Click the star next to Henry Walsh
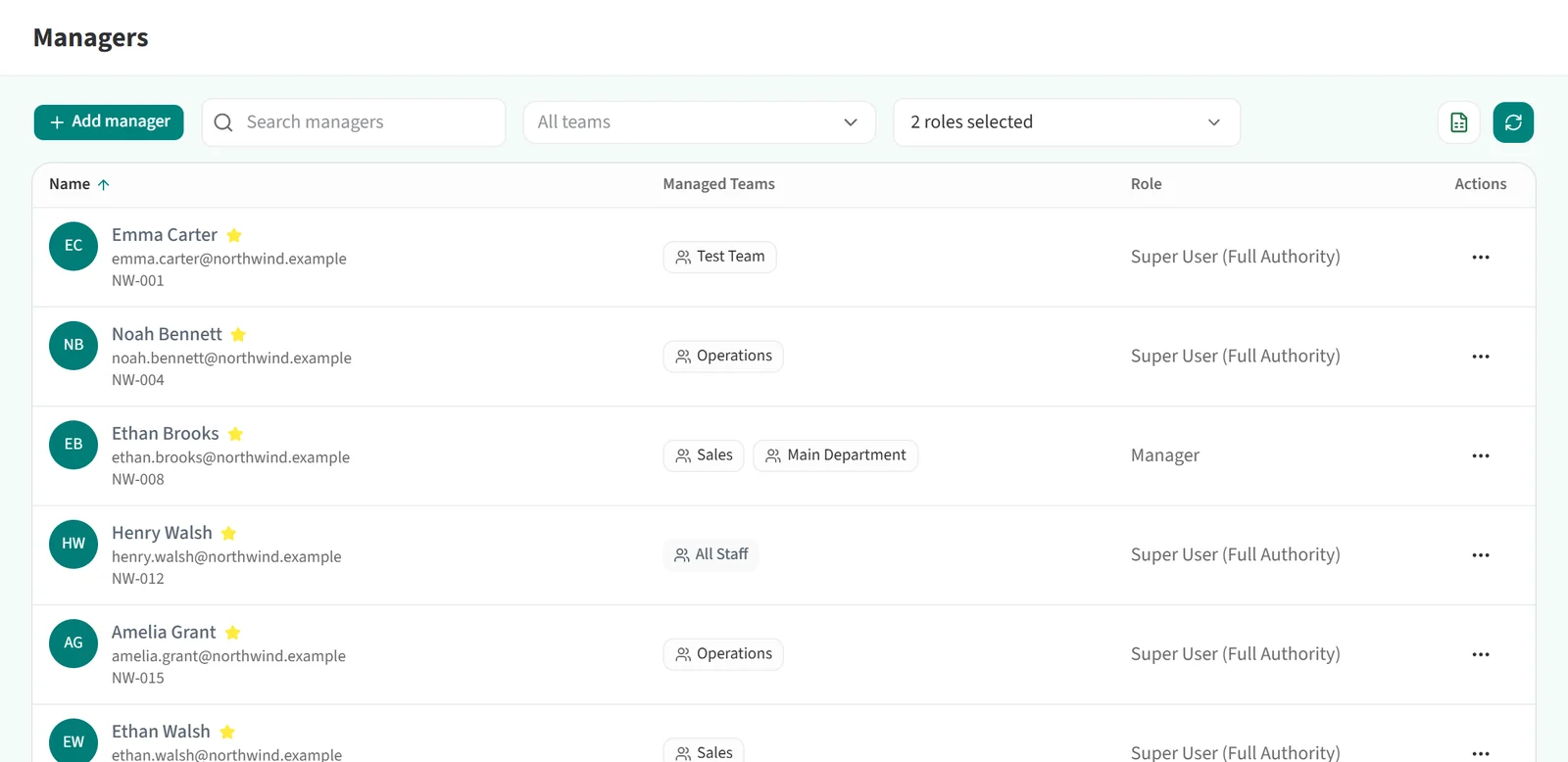The width and height of the screenshot is (1568, 762). [228, 534]
